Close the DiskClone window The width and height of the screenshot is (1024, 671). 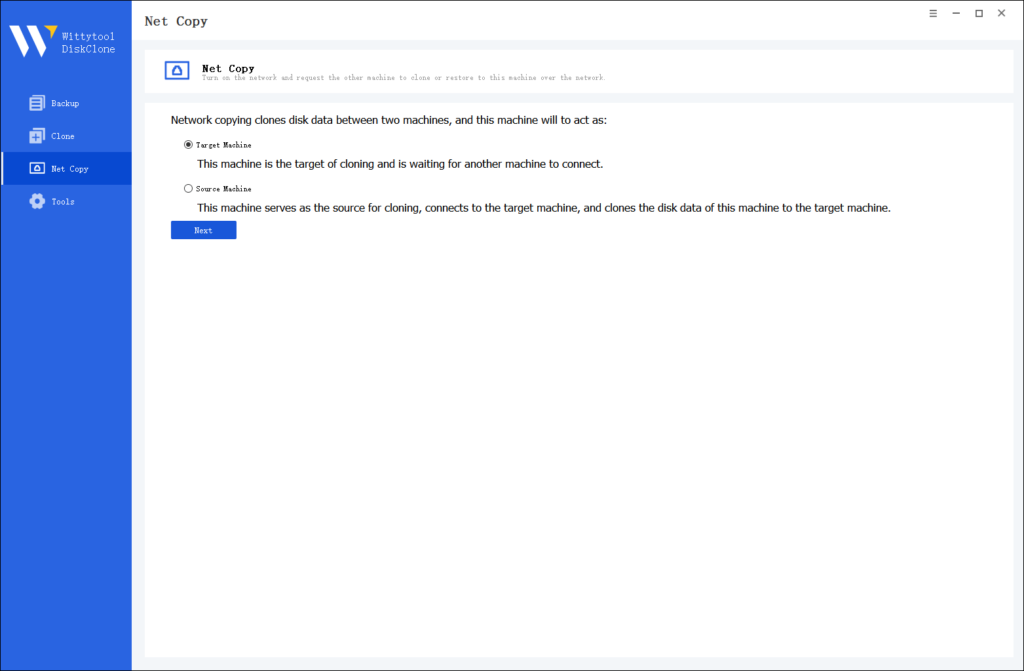(1002, 13)
